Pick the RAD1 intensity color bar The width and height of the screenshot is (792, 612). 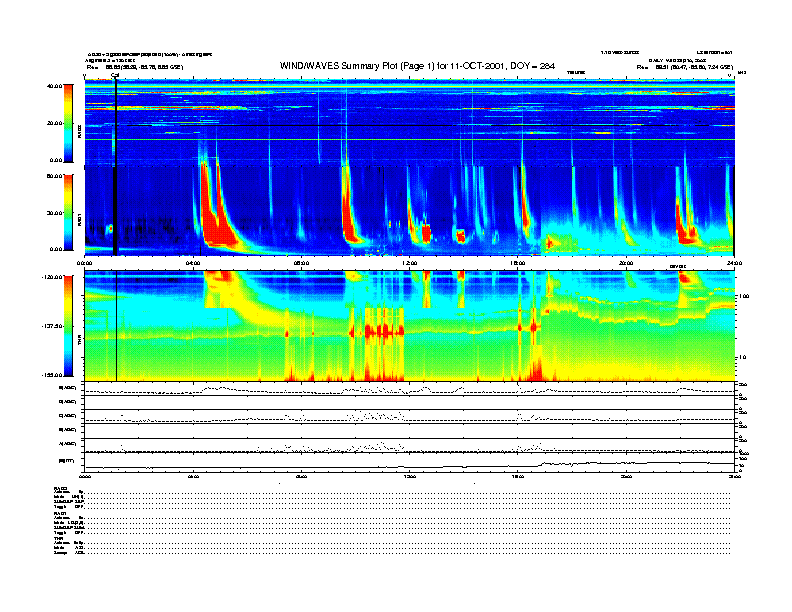68,212
